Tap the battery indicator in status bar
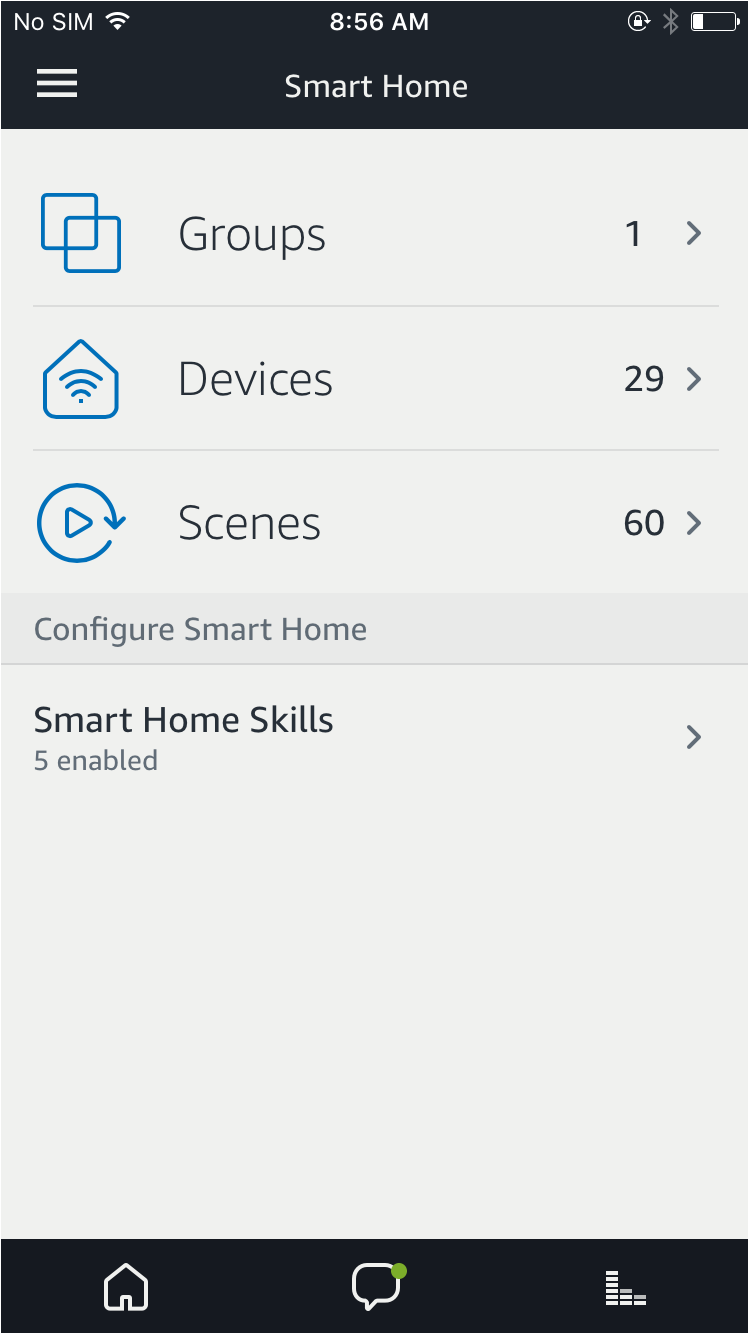 click(x=712, y=22)
